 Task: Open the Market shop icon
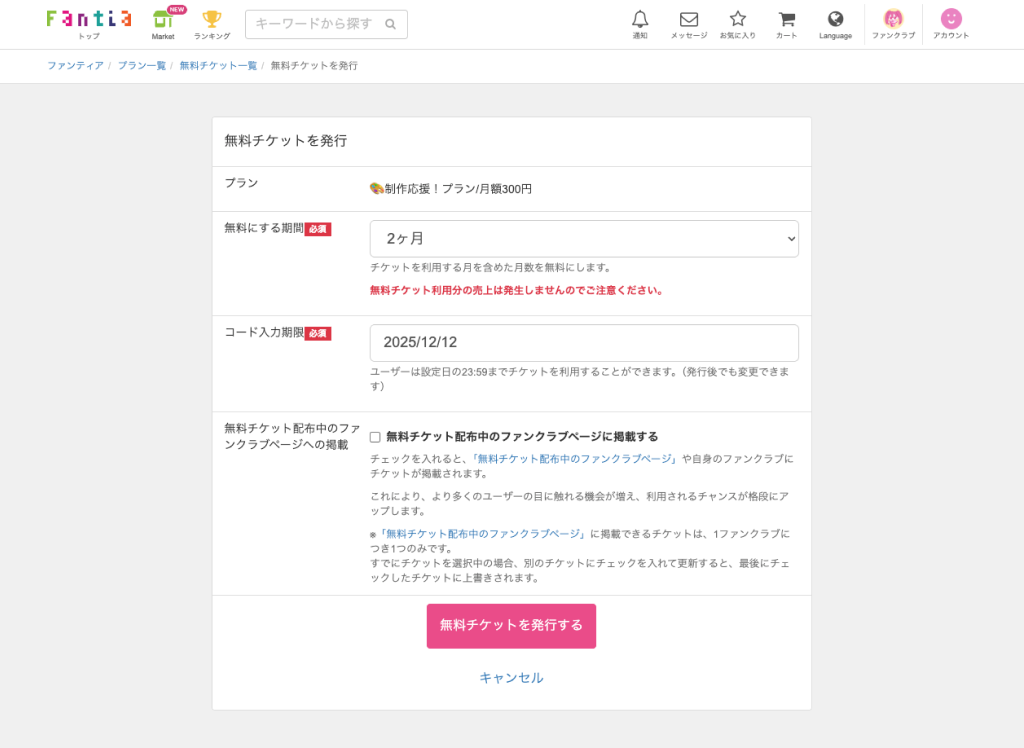(x=163, y=22)
